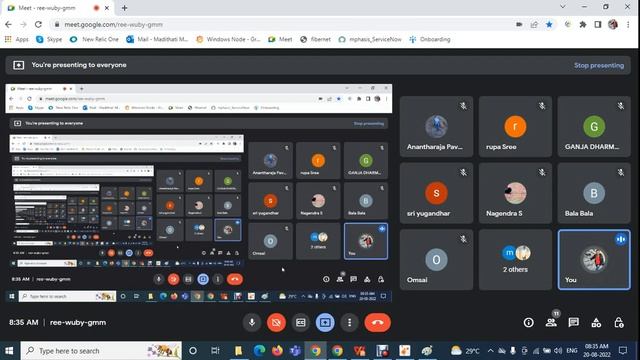Screen dimensions: 640x360
Task: Close the Meet browser tab
Action: click(x=107, y=8)
